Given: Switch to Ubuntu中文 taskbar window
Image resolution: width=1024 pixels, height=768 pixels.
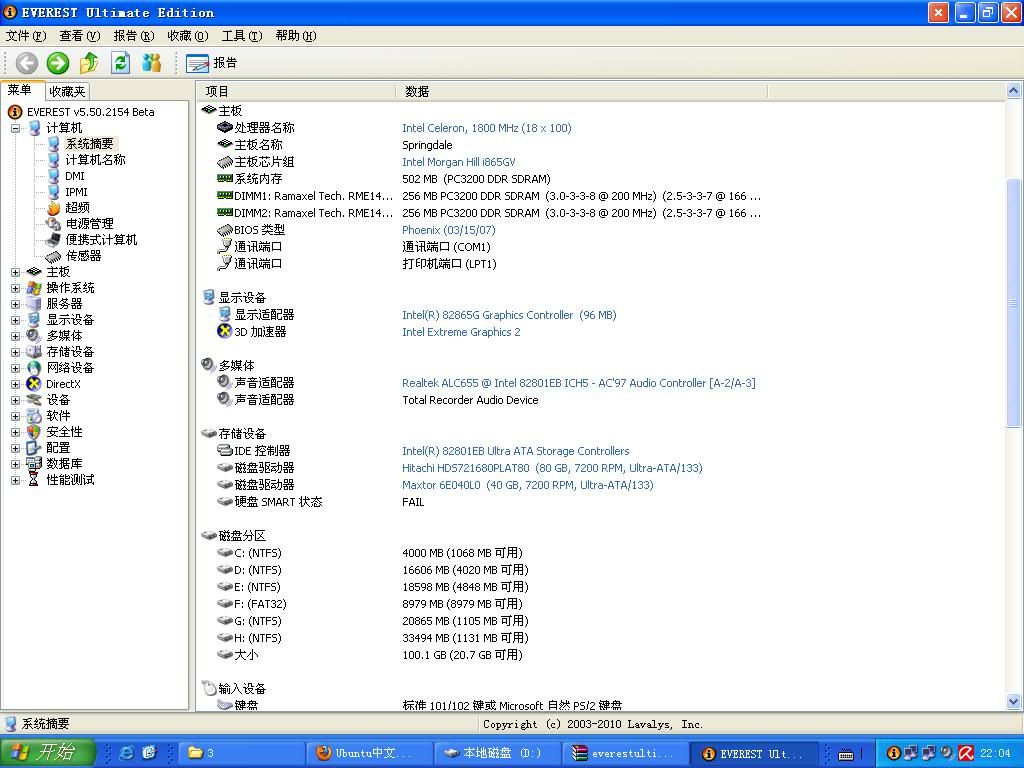Looking at the screenshot, I should [x=369, y=753].
